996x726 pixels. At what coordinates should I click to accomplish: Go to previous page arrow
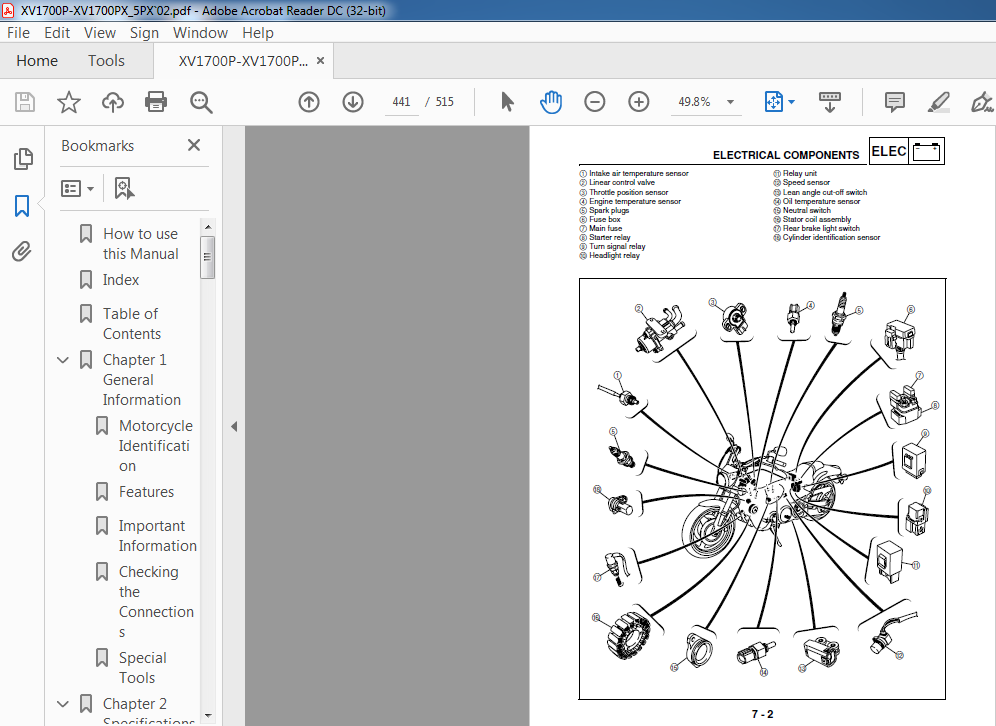[309, 102]
